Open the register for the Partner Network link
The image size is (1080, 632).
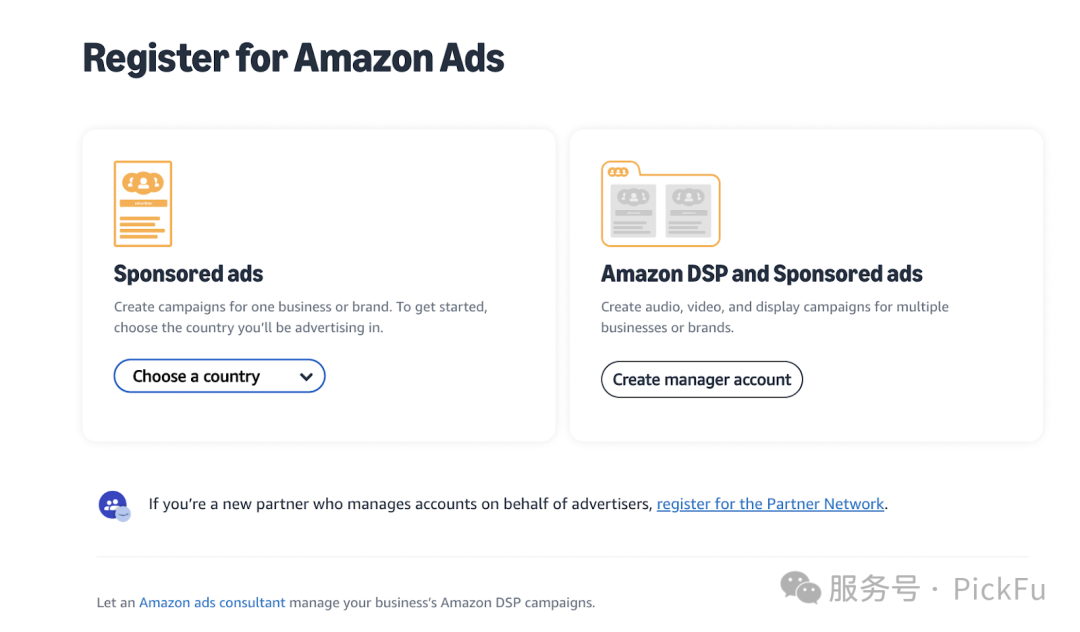tap(770, 504)
